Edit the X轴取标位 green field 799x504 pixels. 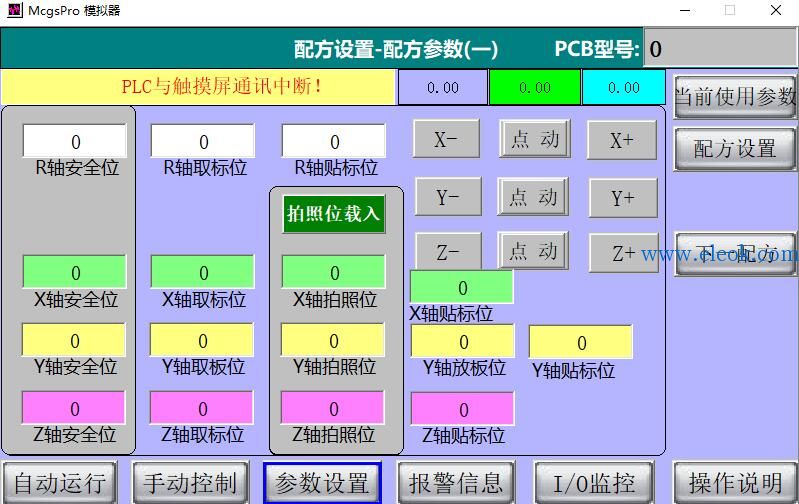click(x=203, y=272)
